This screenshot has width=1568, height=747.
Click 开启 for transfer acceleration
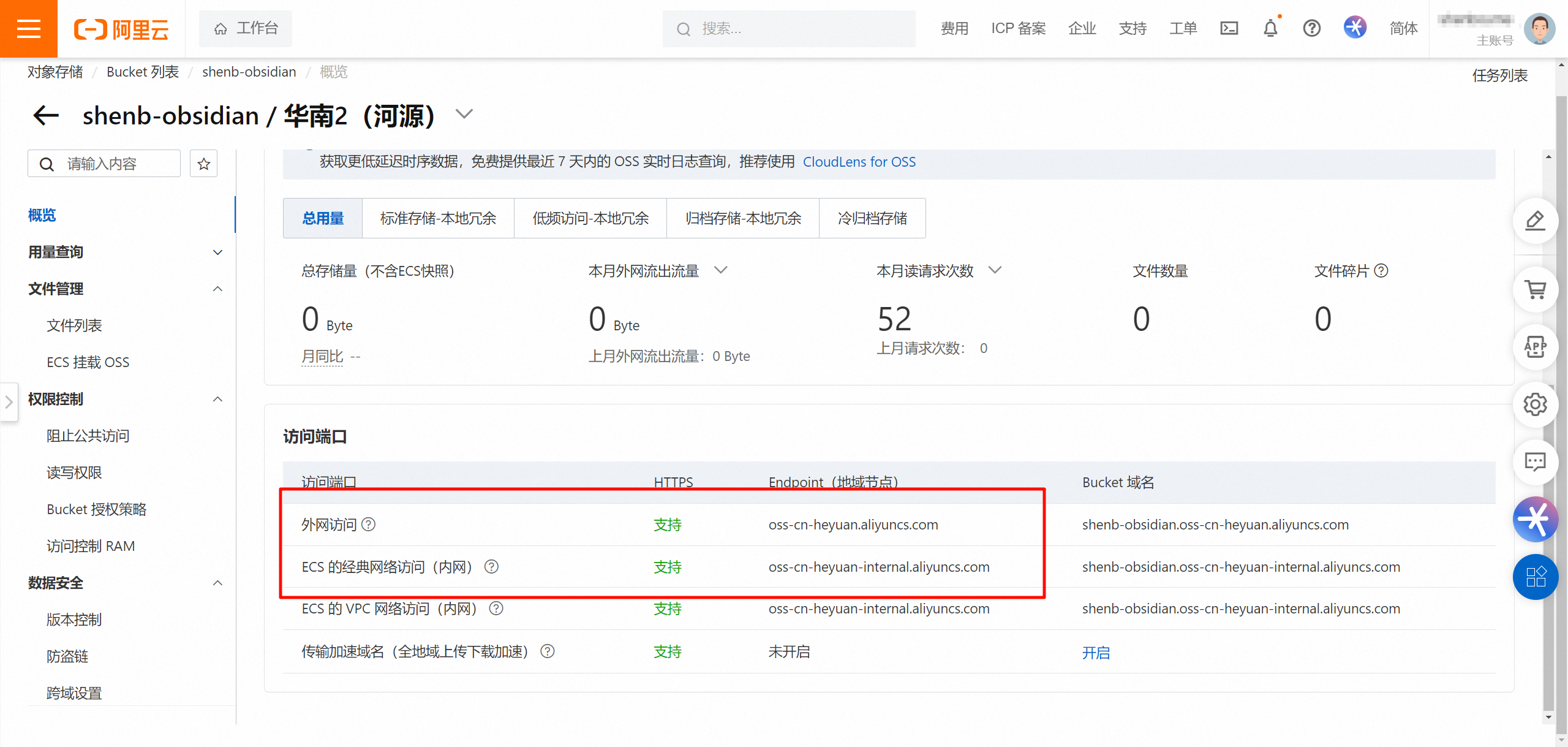1096,653
